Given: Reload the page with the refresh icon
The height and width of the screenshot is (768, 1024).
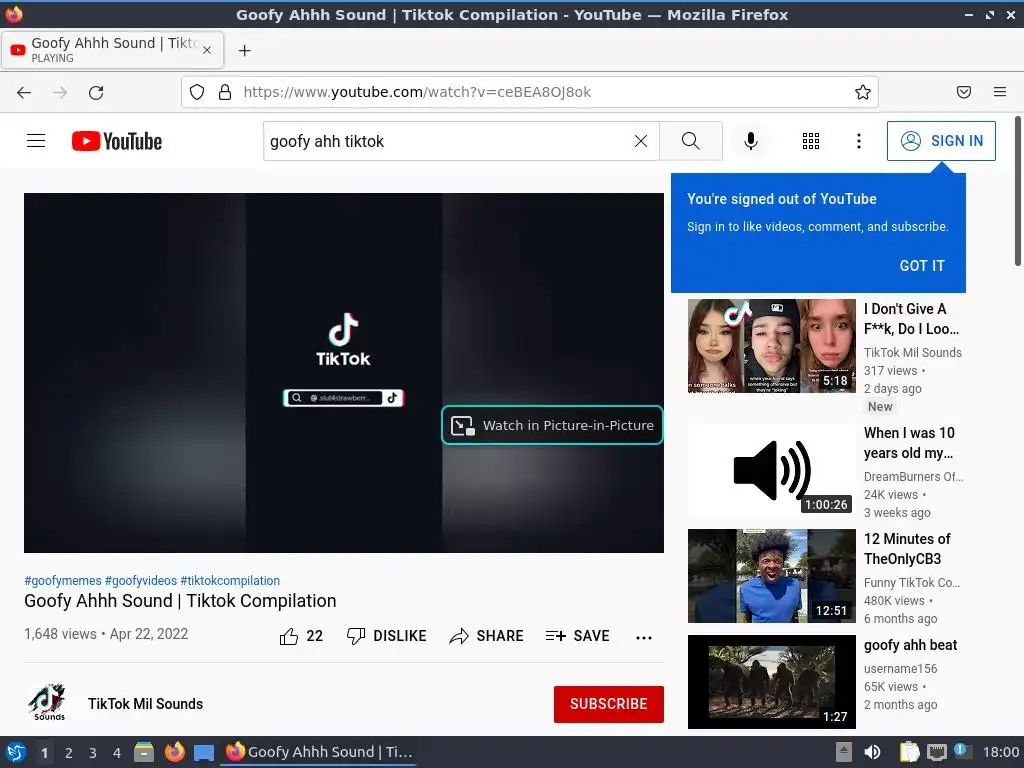Looking at the screenshot, I should (x=96, y=93).
